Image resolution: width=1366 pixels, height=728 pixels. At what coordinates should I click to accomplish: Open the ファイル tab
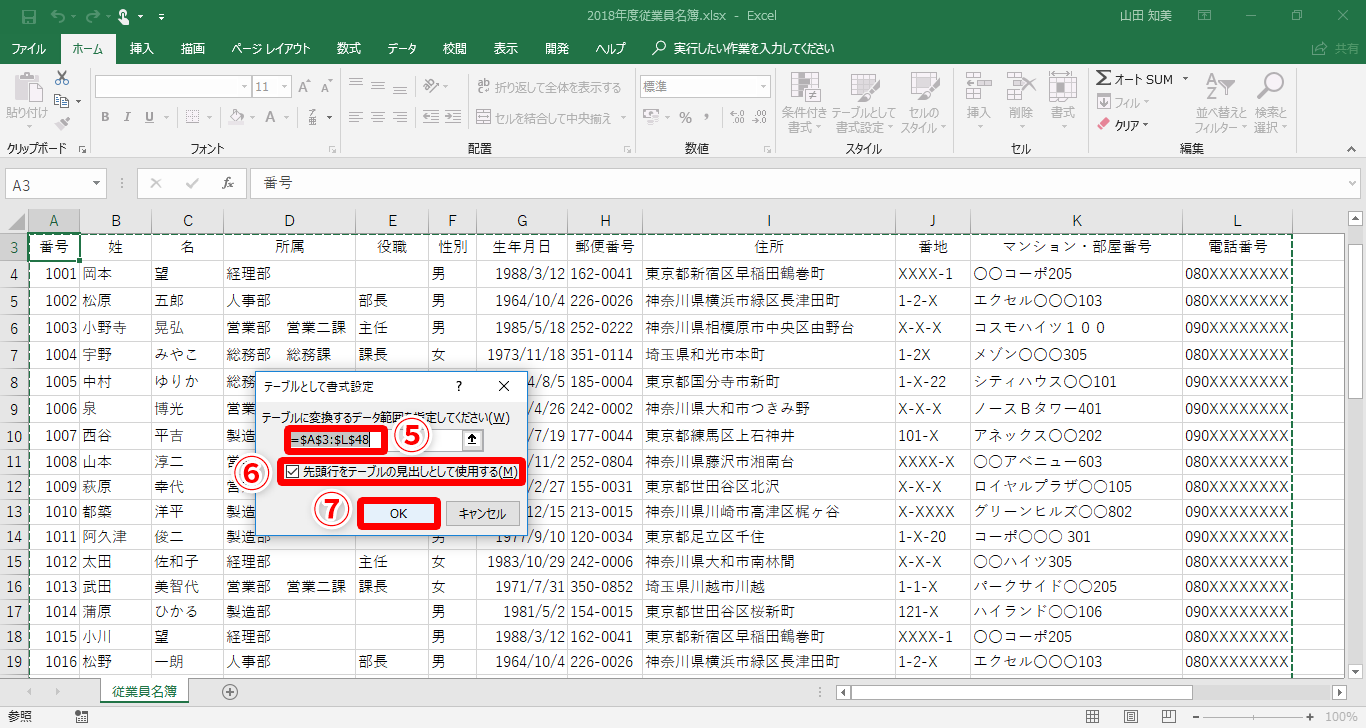[29, 48]
